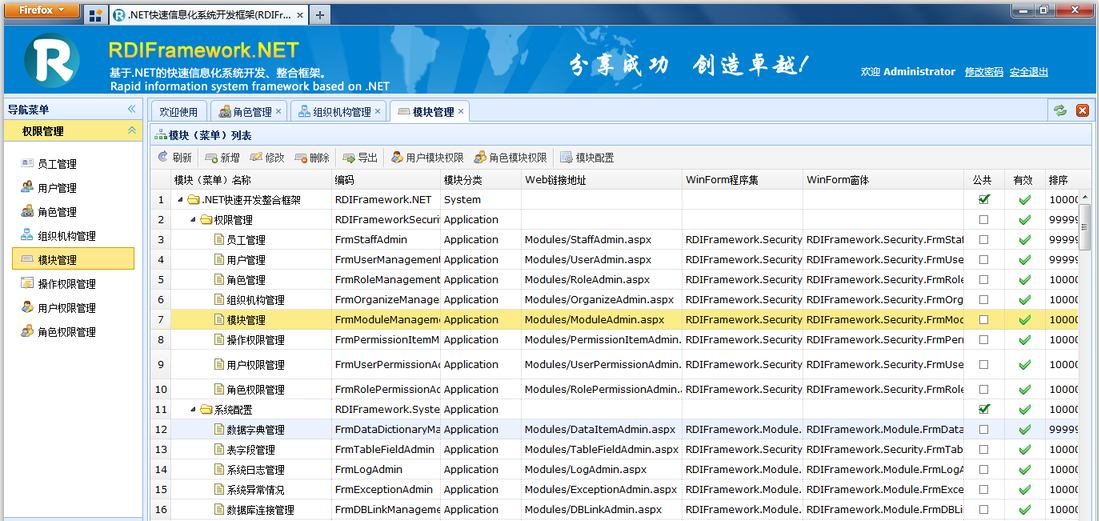Viewport: 1099px width, 521px height.
Task: Select the 模块管理 tab
Action: tap(429, 112)
